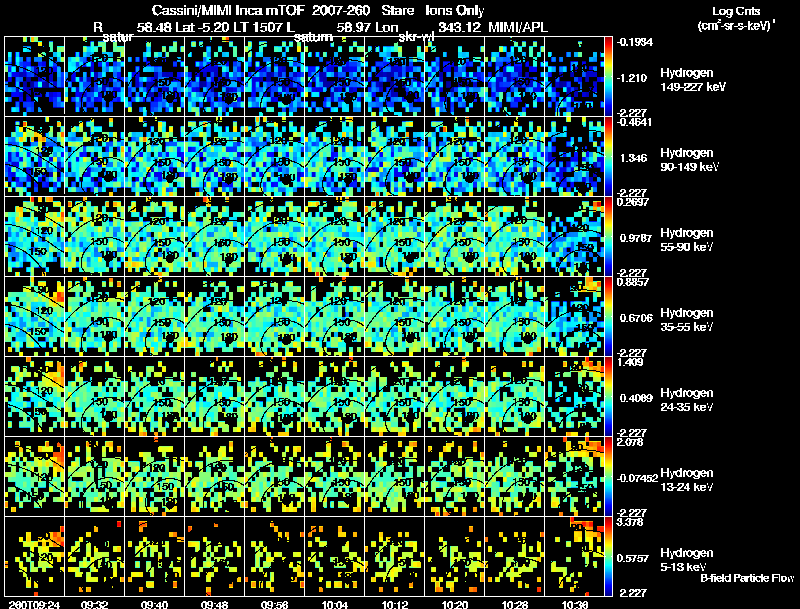Image resolution: width=800 pixels, height=609 pixels.
Task: Click the 'B-field Particle Flow' caption
Action: (747, 578)
